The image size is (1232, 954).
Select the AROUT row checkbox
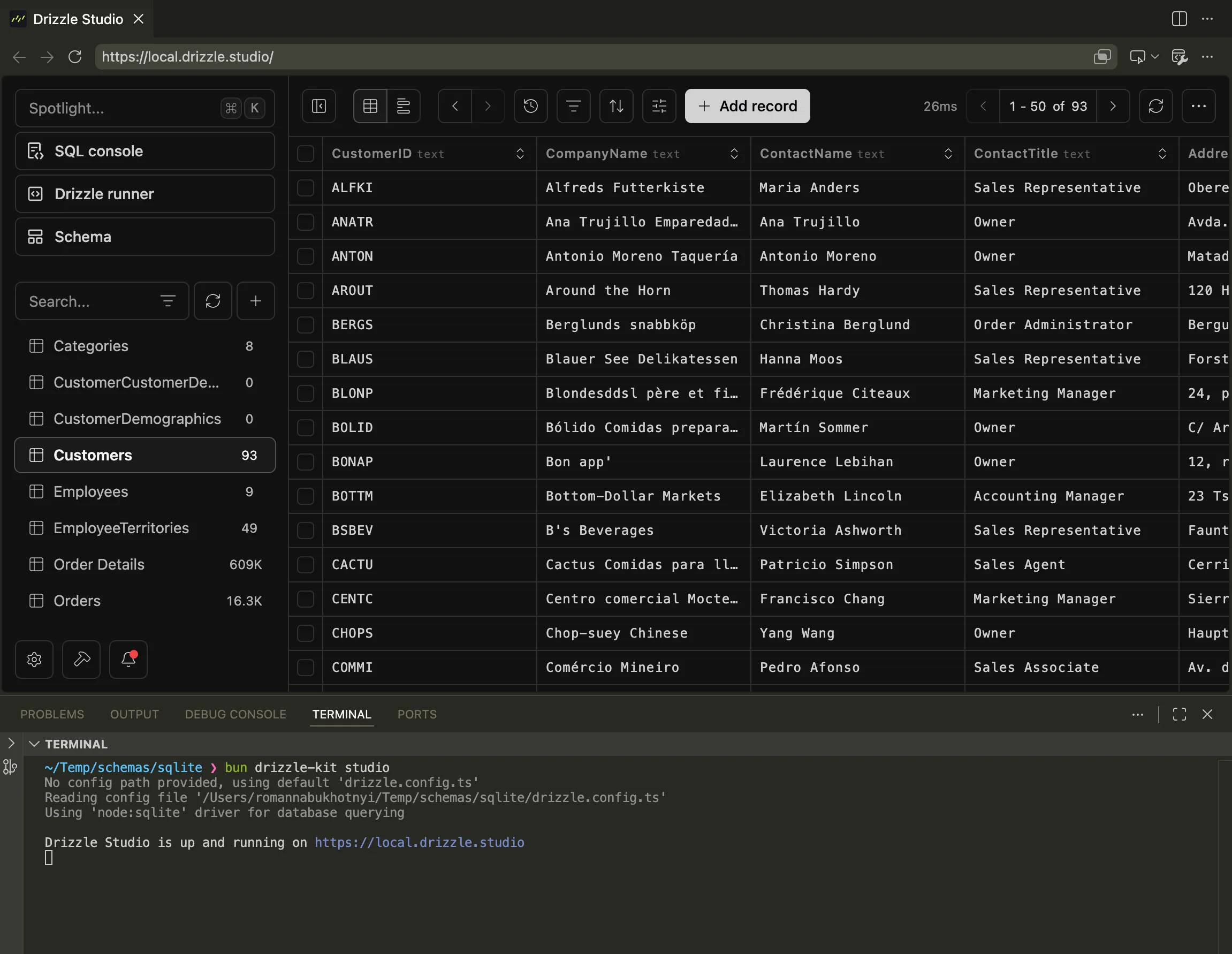point(305,291)
